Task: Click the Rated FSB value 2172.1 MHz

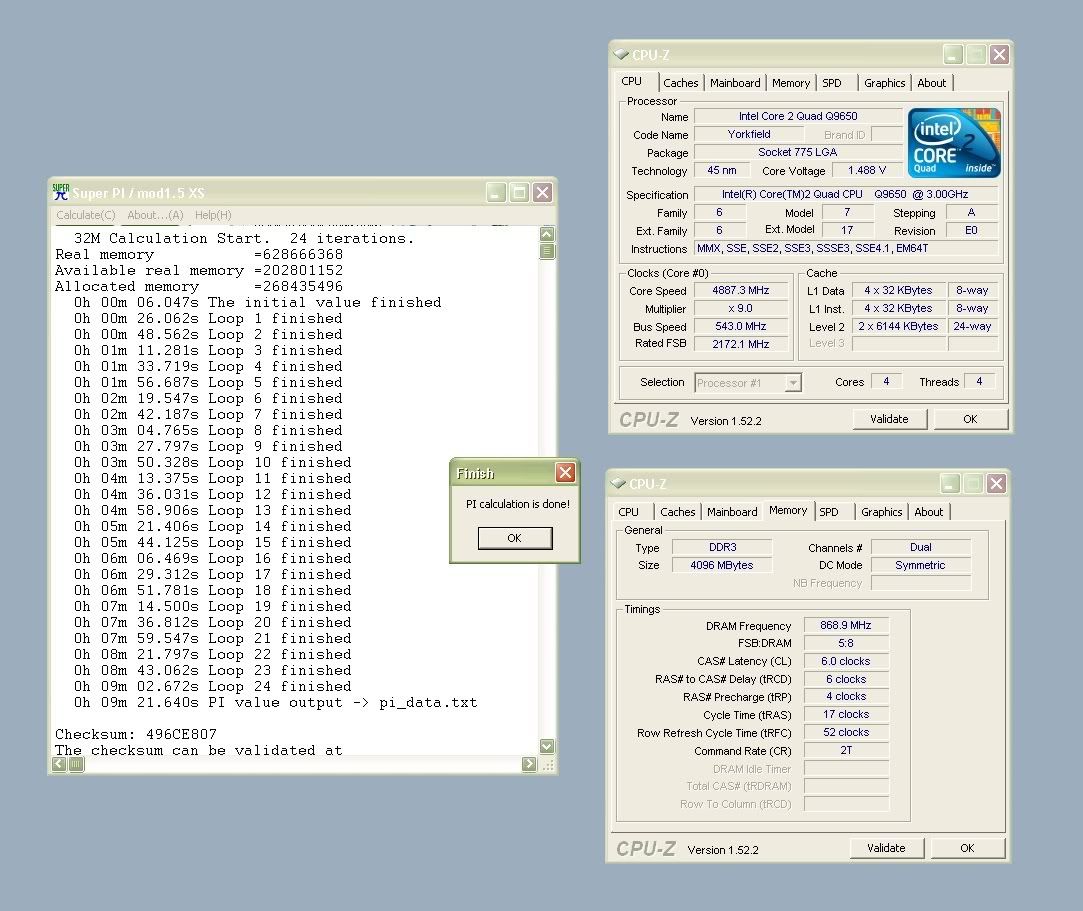Action: tap(741, 344)
